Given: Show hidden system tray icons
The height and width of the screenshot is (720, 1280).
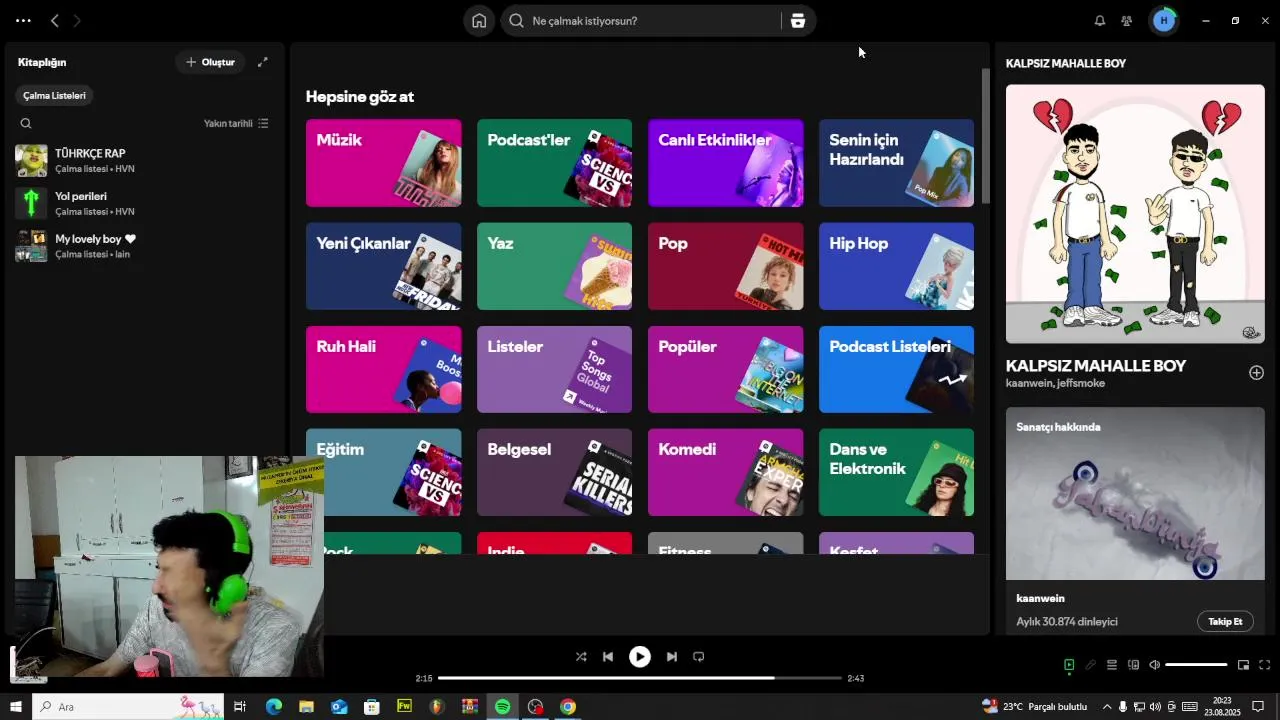Looking at the screenshot, I should click(1107, 707).
